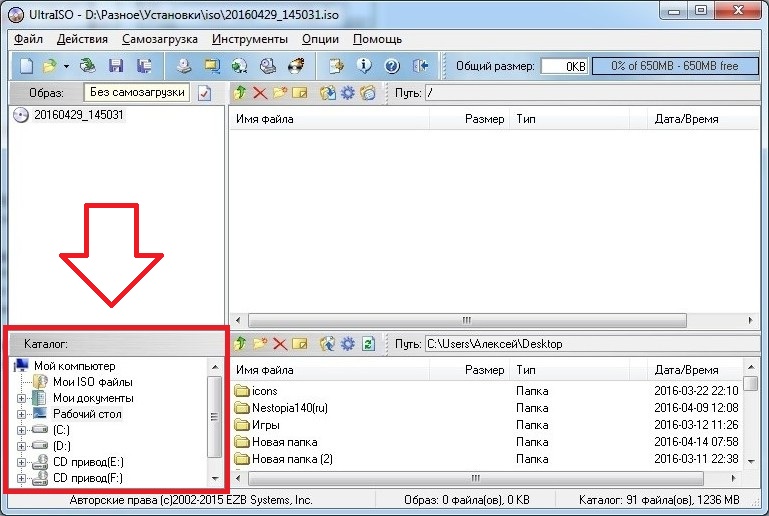Open dropdown arrow next to Open icon
The width and height of the screenshot is (769, 516).
[66, 66]
